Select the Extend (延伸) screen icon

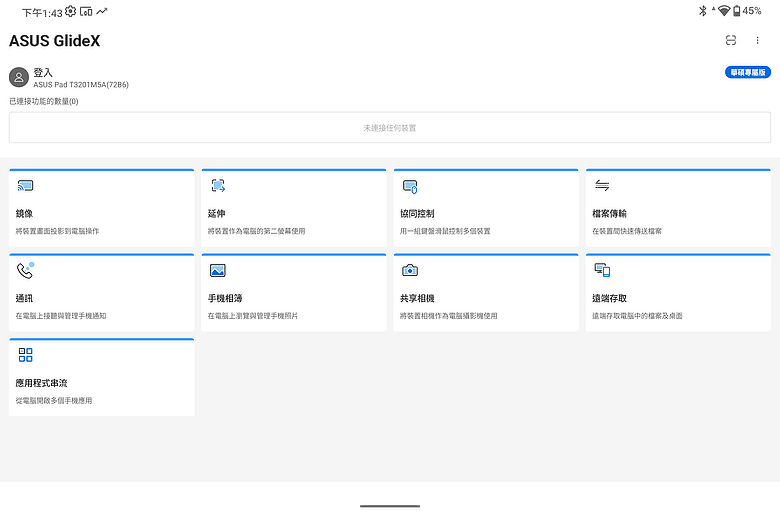[218, 186]
